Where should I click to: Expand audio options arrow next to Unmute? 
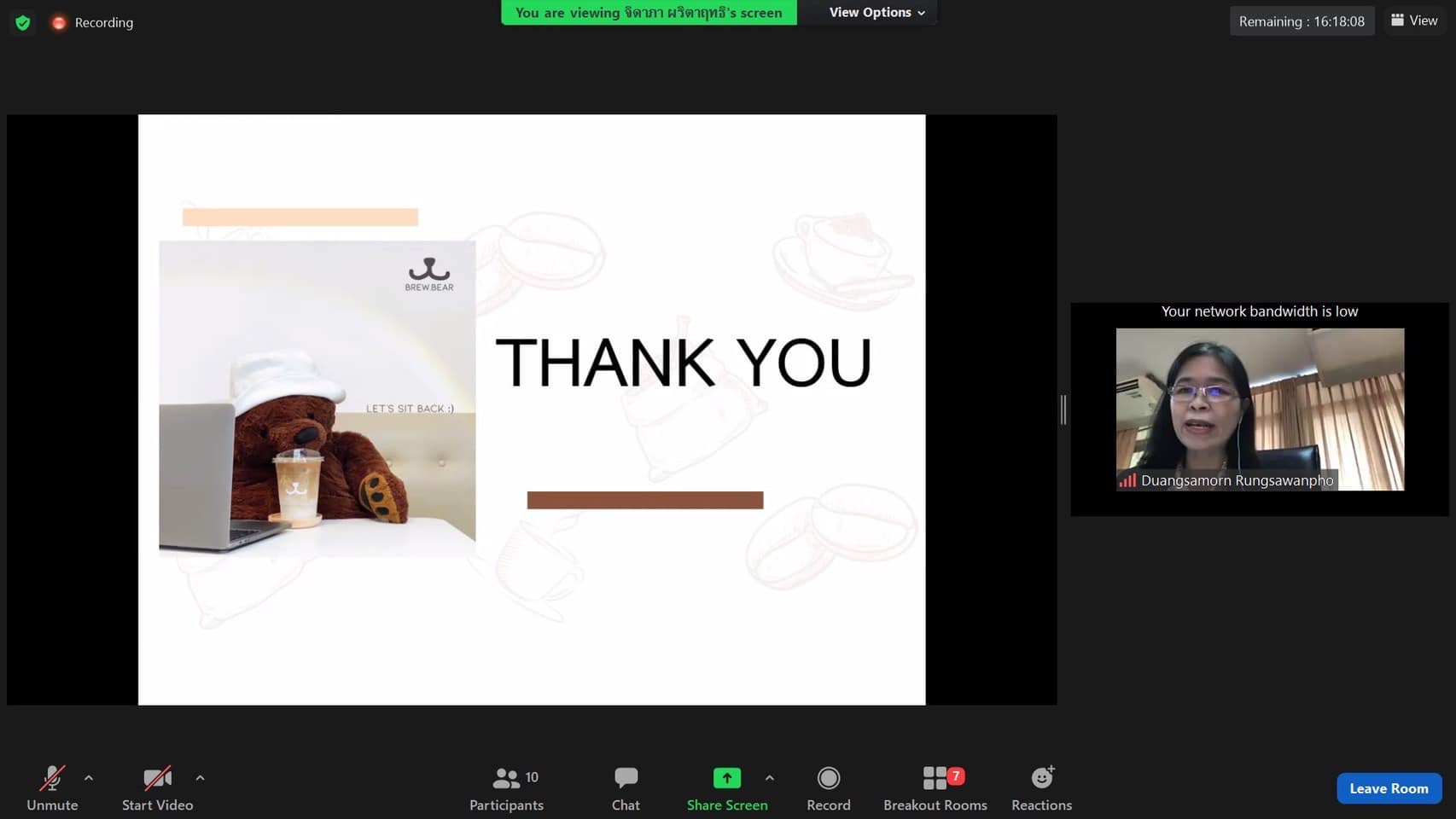89,778
